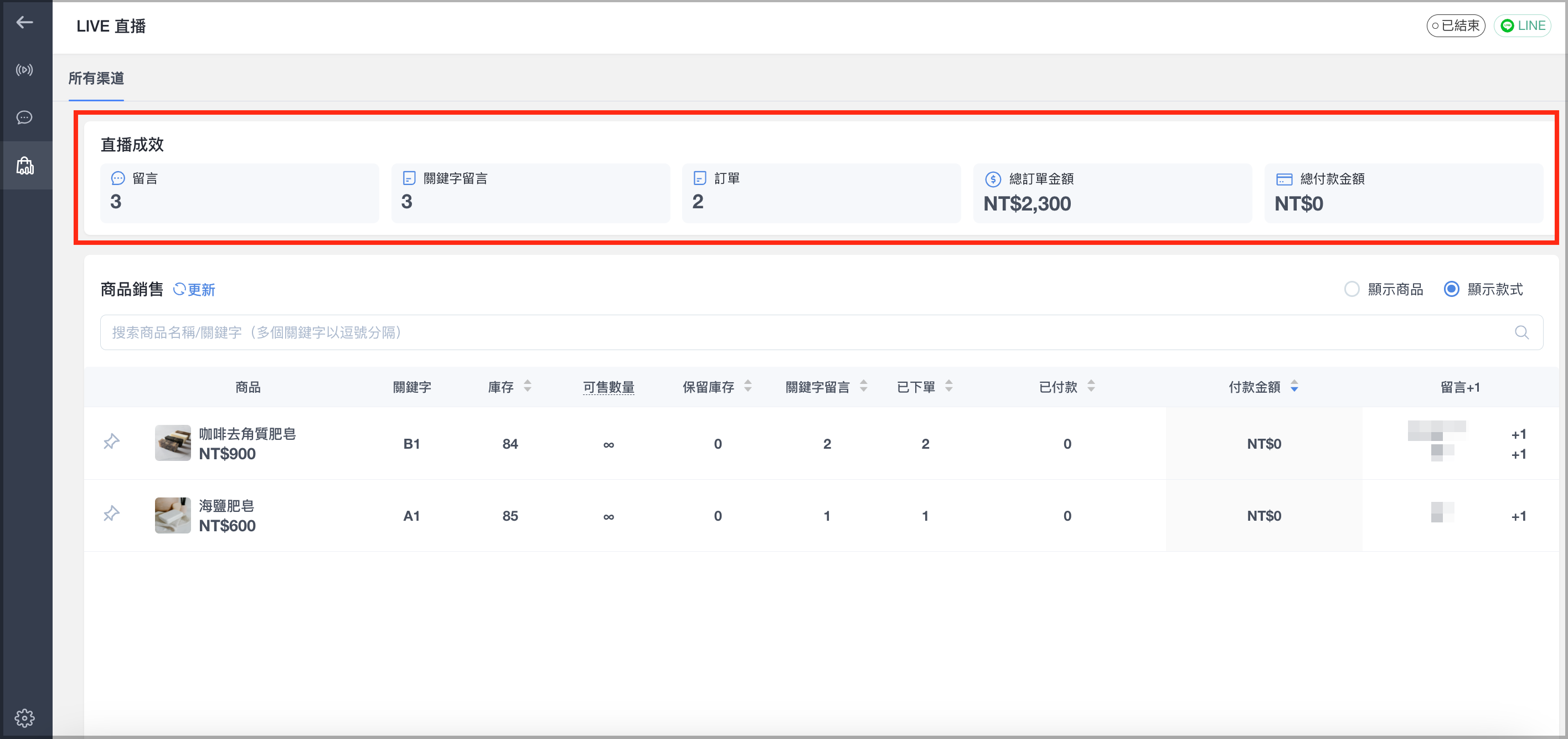Pin the 咖啡去角質肥皂 product row
1568x739 pixels.
click(x=111, y=441)
